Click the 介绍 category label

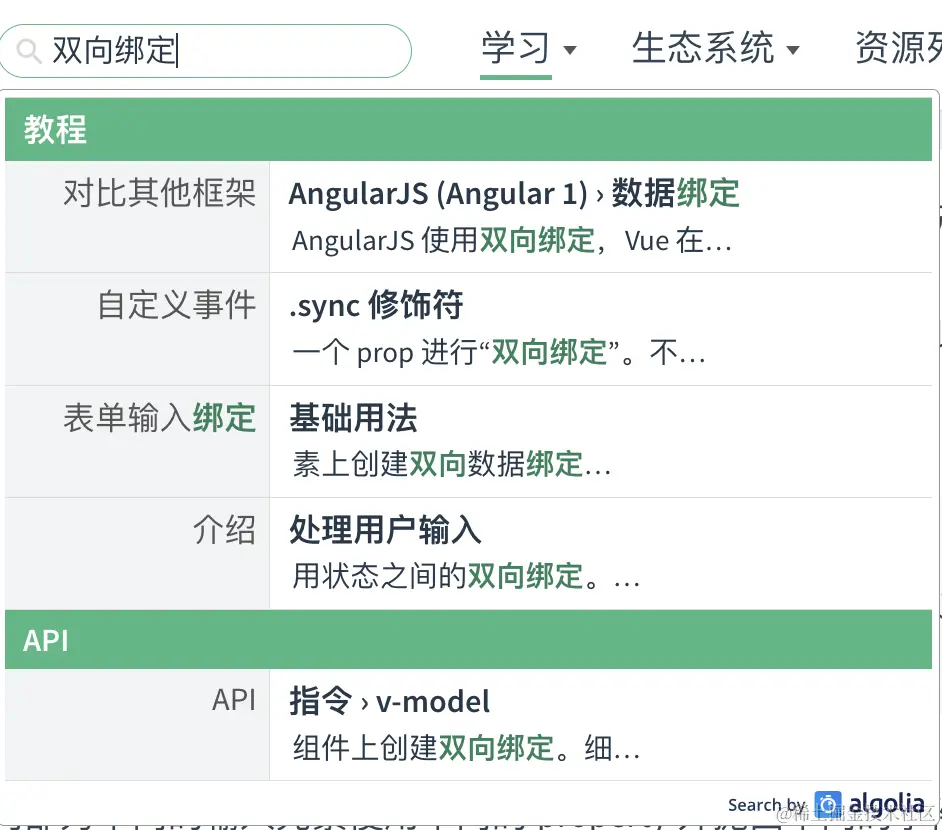coord(224,530)
